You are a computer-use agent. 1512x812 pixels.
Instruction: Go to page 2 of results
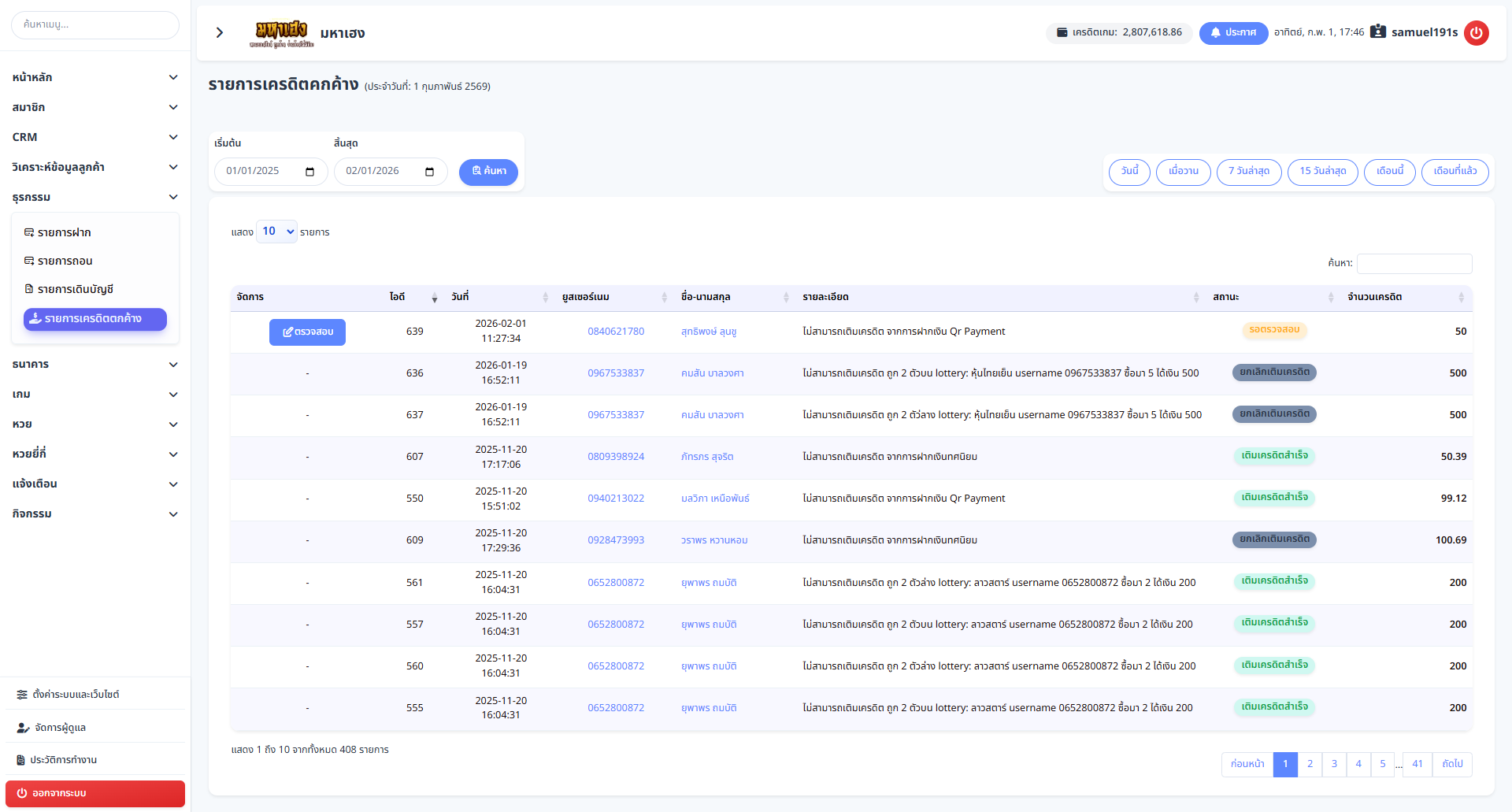tap(1310, 764)
